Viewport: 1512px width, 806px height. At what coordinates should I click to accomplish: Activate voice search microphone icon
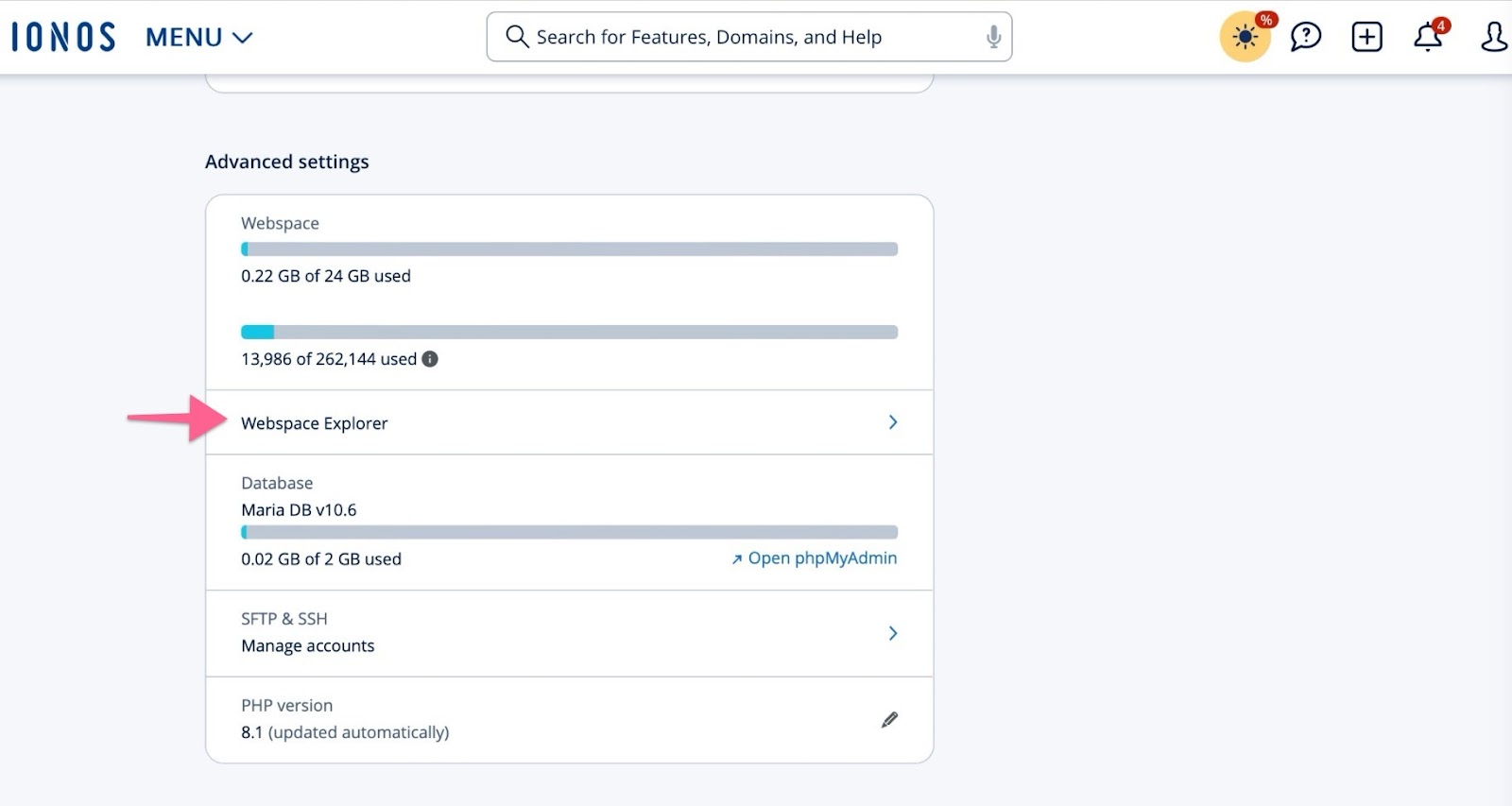pos(993,37)
